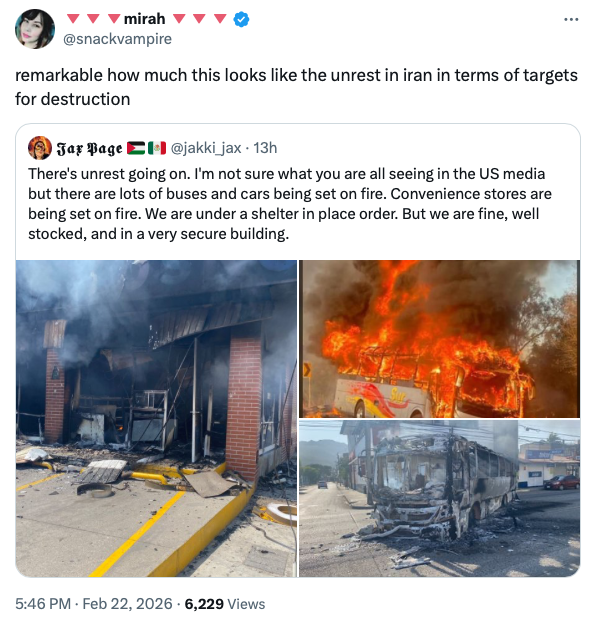Click the @jakki_jax handle
This screenshot has width=593, height=620.
point(206,148)
